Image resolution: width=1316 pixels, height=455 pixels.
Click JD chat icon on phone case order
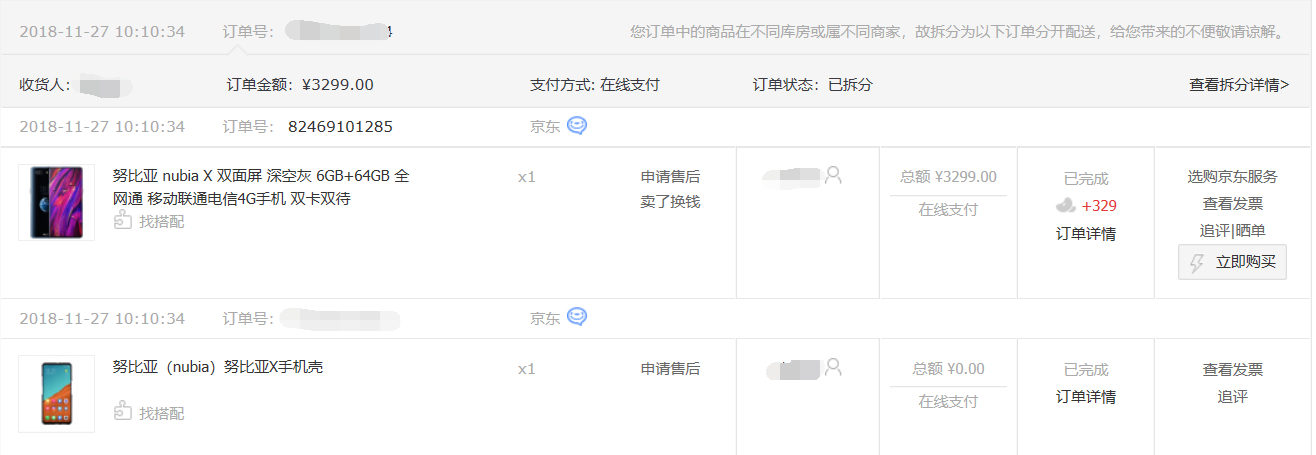tap(577, 317)
